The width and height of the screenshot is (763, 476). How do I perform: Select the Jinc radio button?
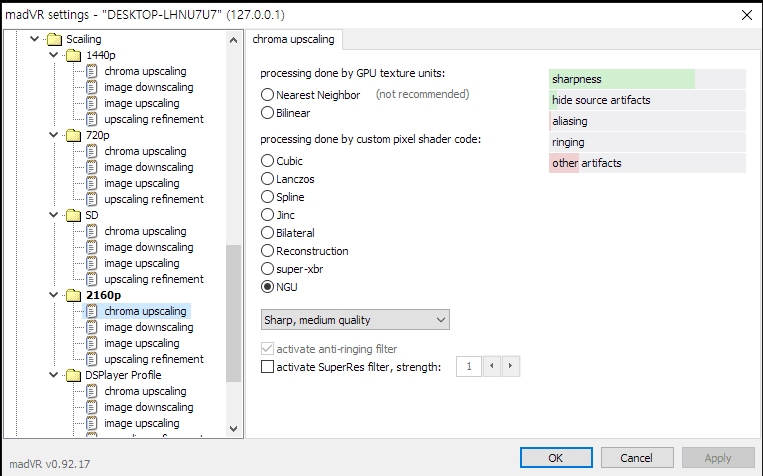(267, 215)
